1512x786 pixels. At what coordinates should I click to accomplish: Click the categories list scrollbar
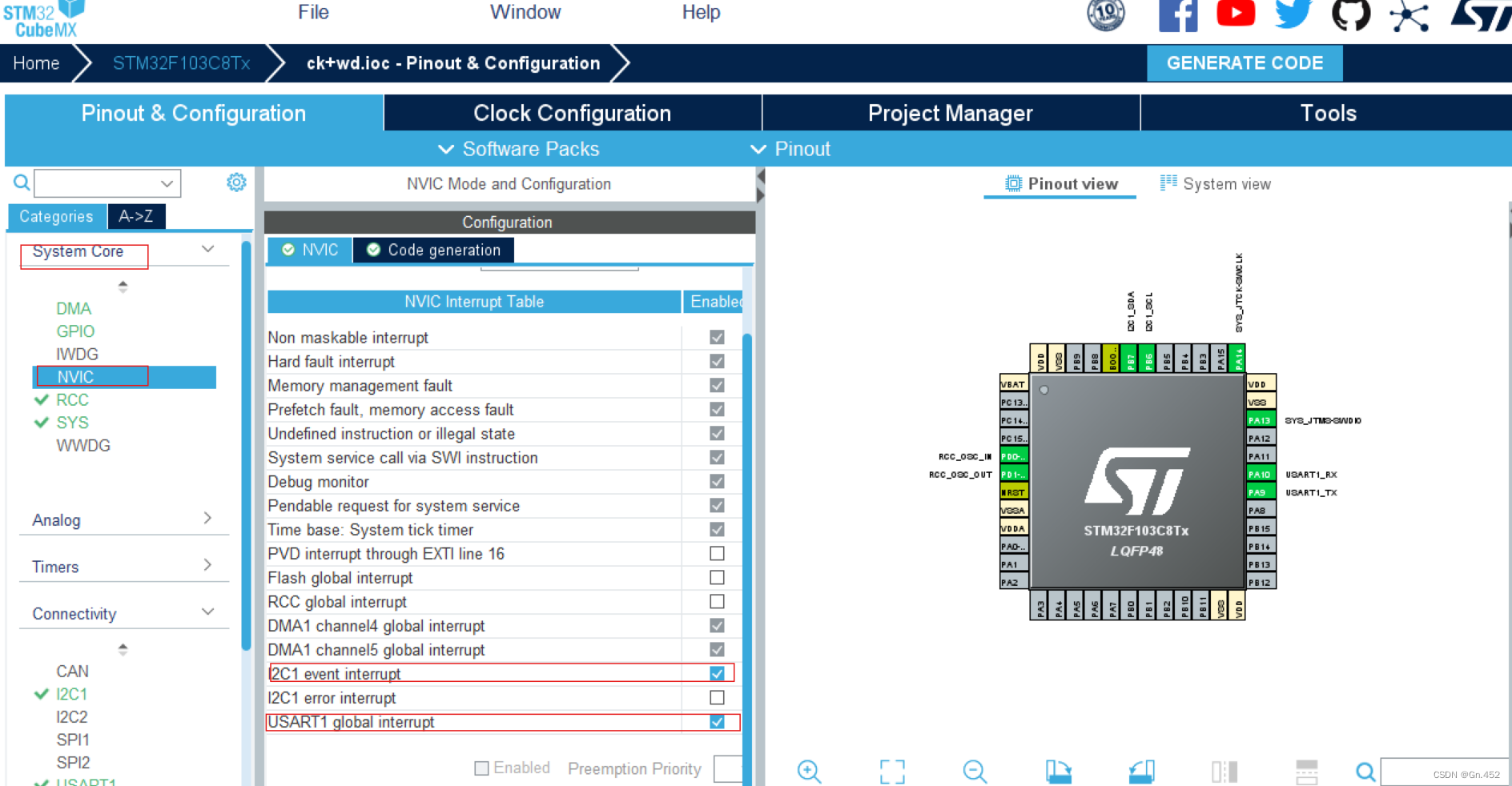[x=247, y=444]
